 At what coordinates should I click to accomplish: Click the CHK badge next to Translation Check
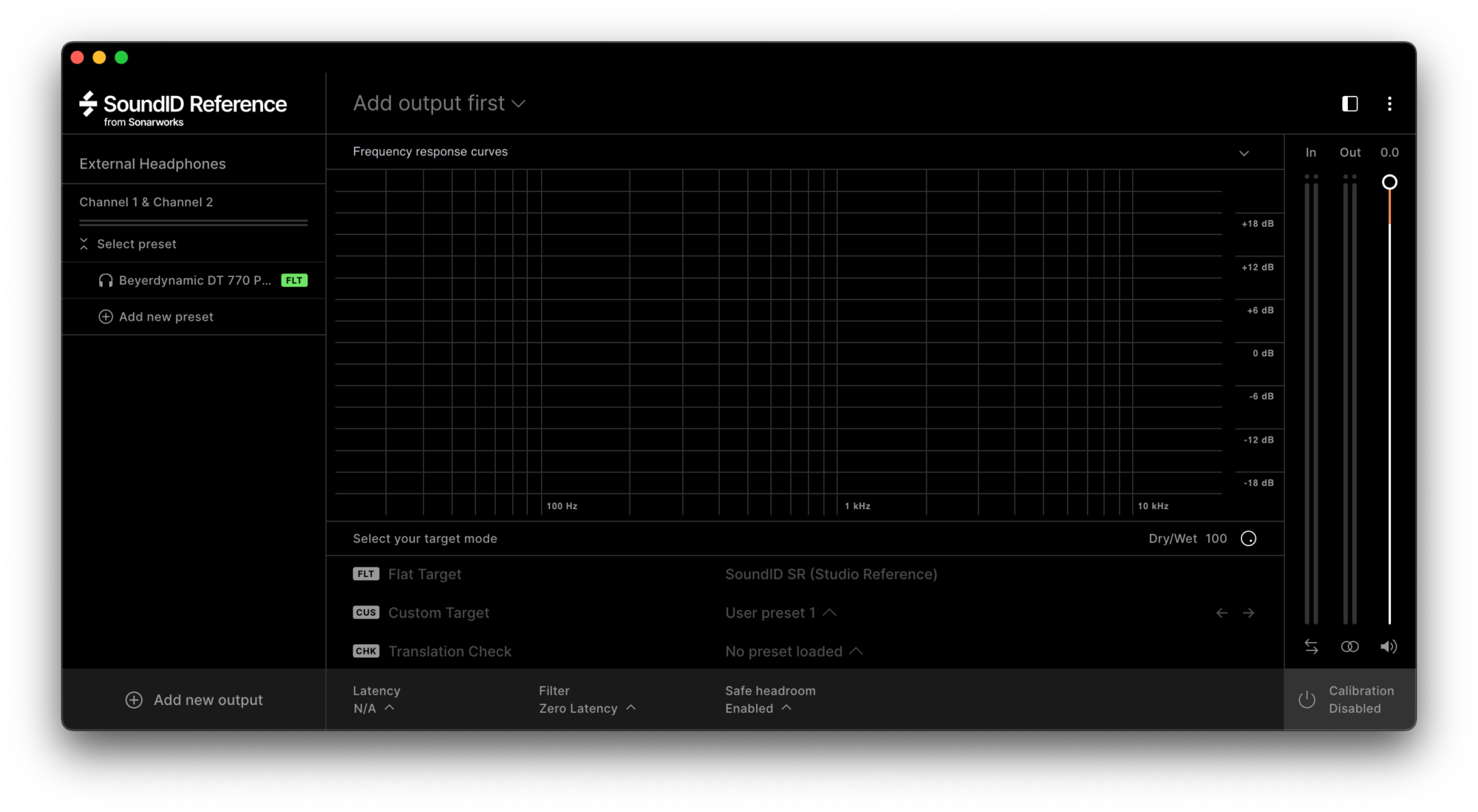tap(366, 651)
